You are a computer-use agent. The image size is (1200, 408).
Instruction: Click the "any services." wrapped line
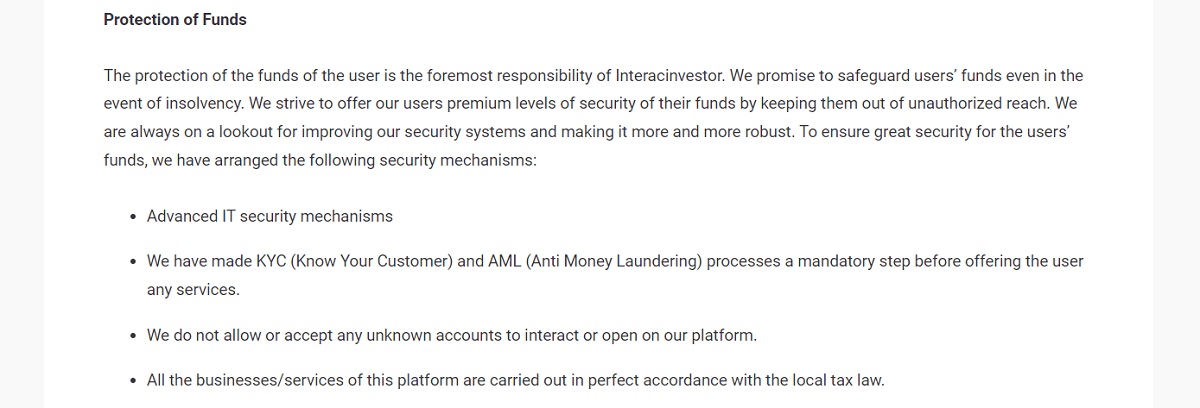pos(193,289)
